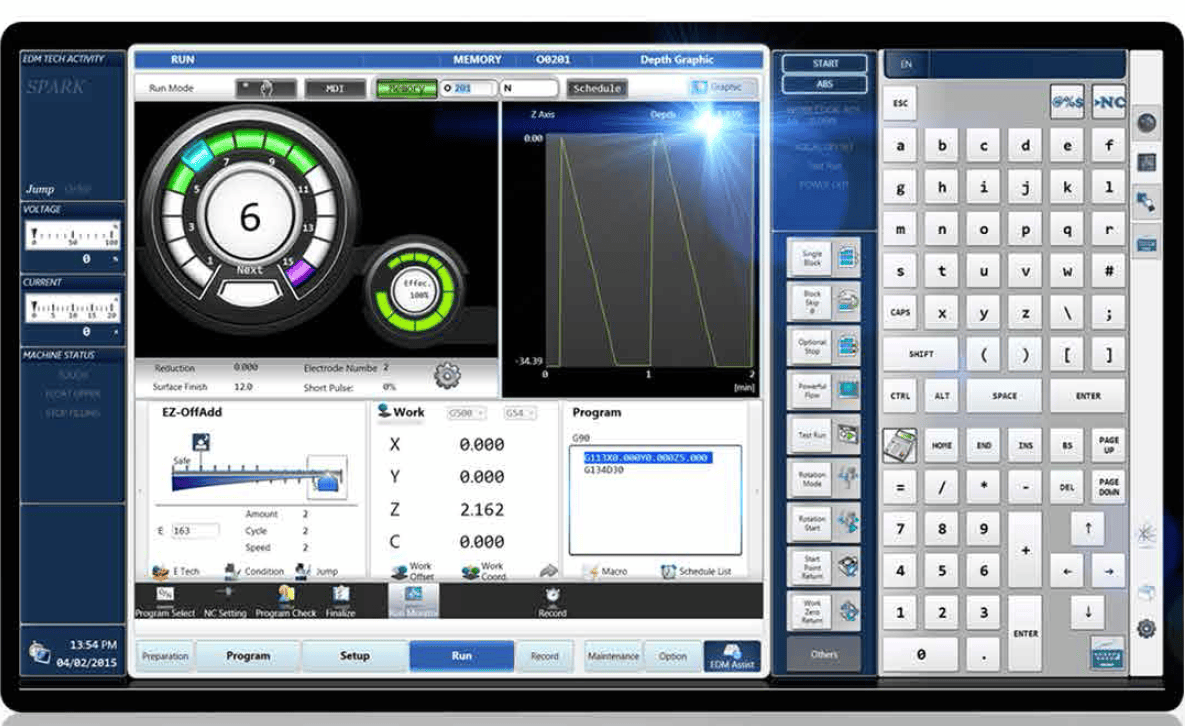Open Program Select in the bottom toolbar
Image resolution: width=1185 pixels, height=726 pixels.
(x=165, y=601)
